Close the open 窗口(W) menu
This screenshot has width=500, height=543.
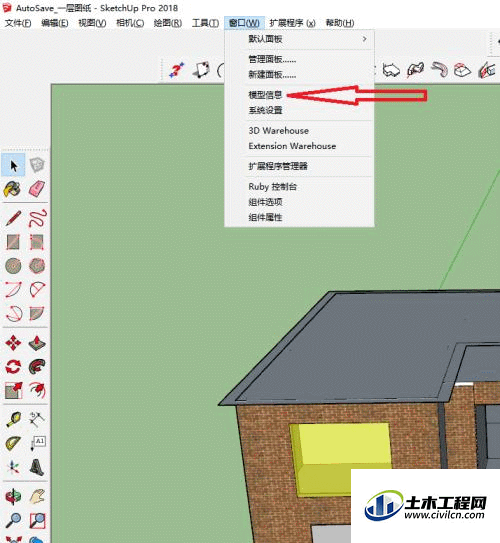click(x=244, y=23)
